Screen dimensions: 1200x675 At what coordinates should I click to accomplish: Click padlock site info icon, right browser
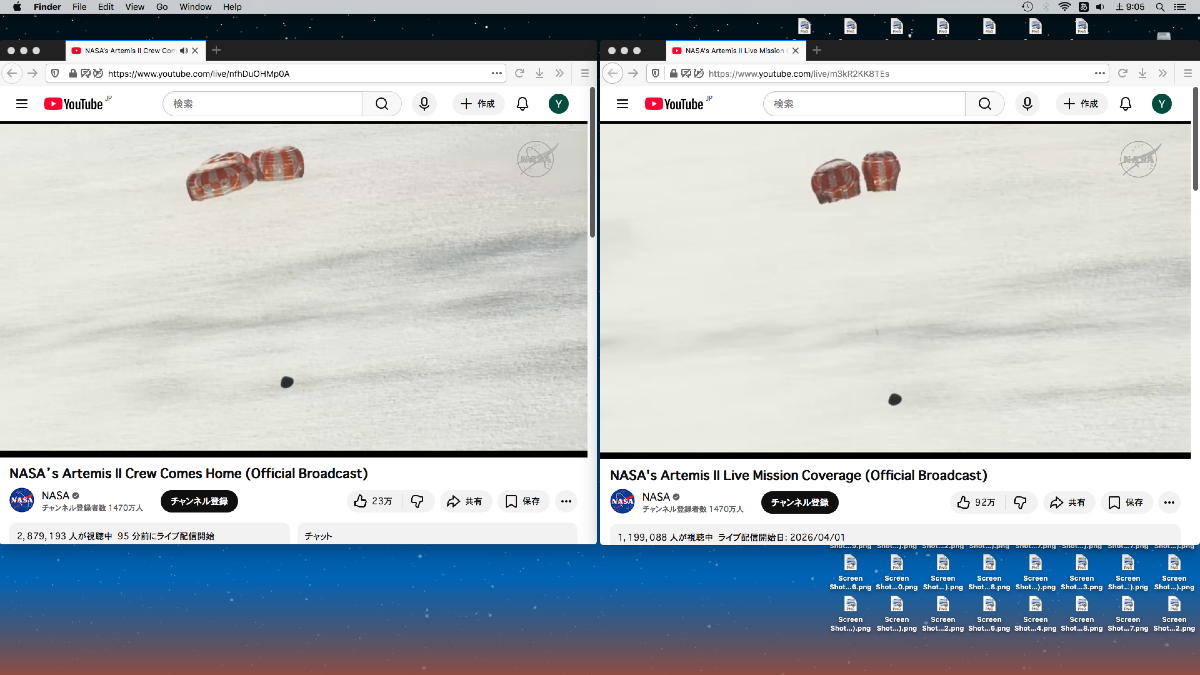click(673, 73)
